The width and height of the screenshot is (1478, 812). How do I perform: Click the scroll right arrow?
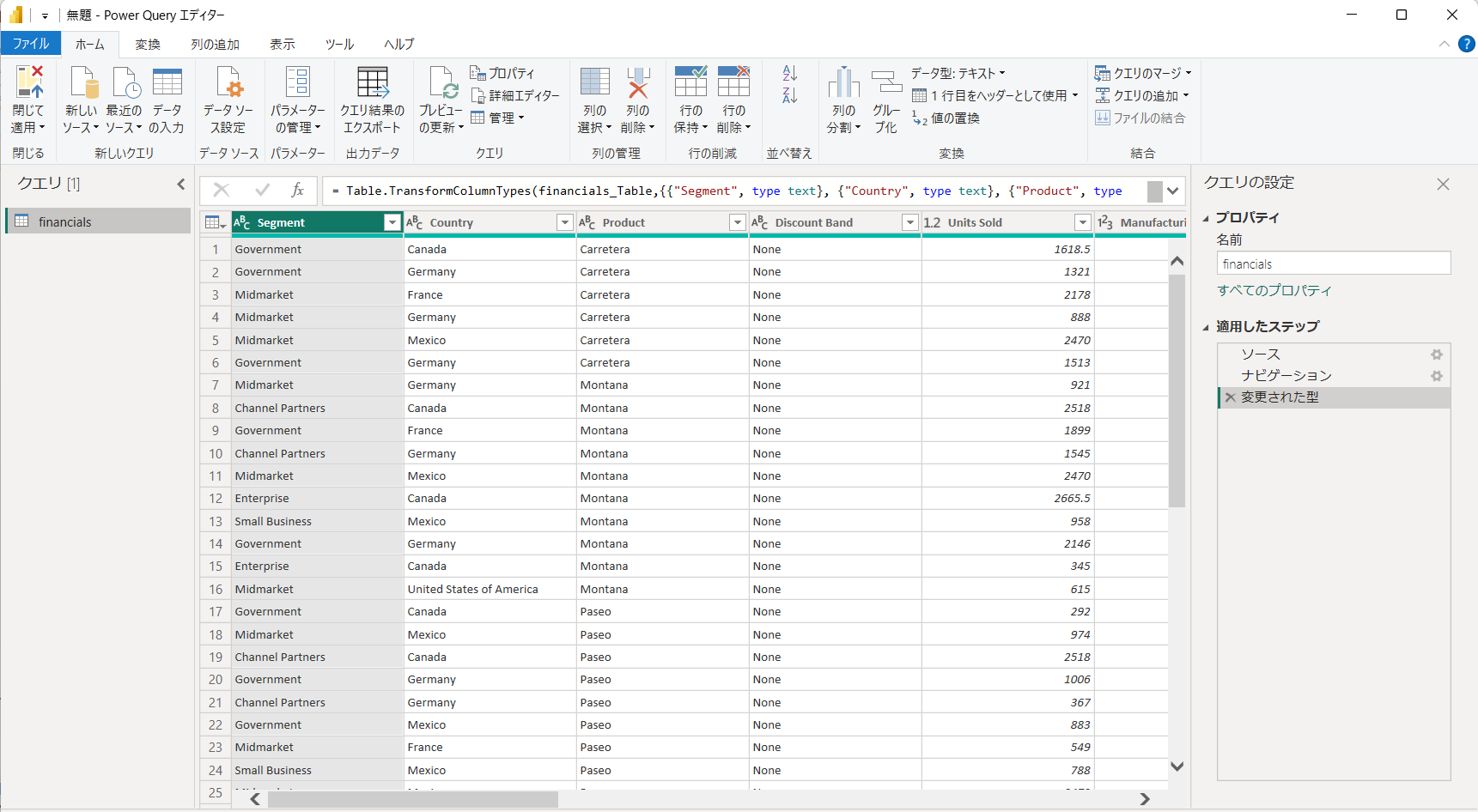click(1145, 799)
